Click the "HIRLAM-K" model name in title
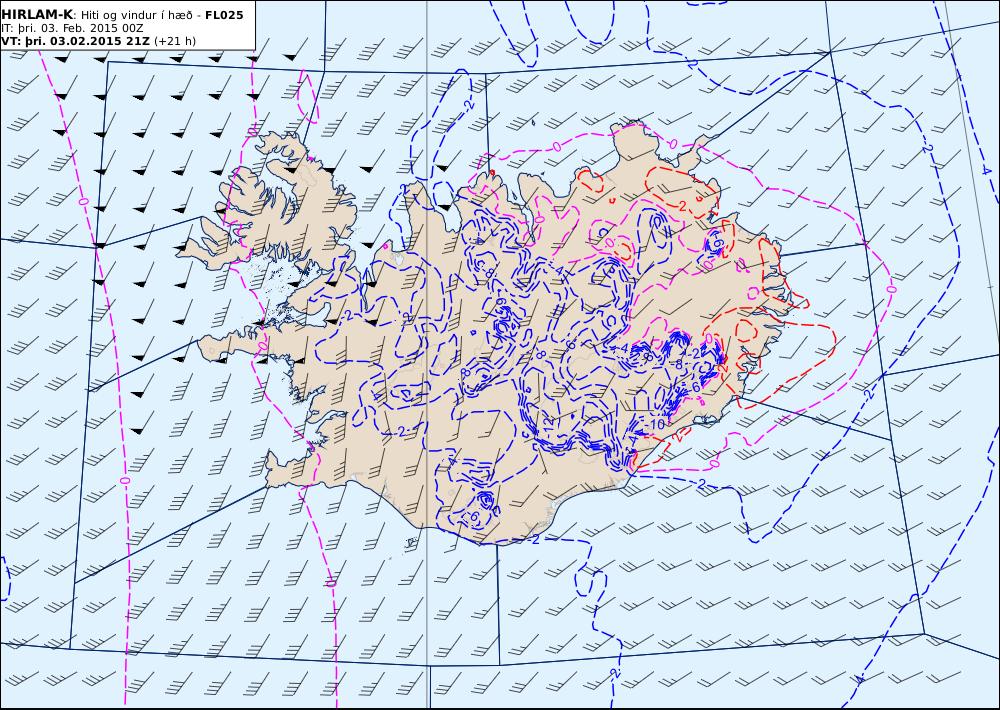Viewport: 1000px width, 710px height. [37, 15]
